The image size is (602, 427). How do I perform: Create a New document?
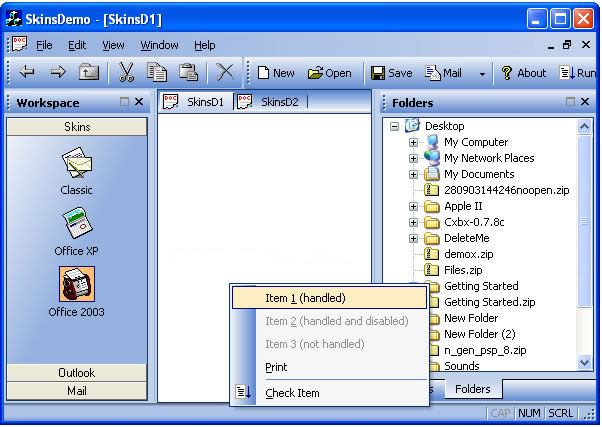click(x=276, y=73)
